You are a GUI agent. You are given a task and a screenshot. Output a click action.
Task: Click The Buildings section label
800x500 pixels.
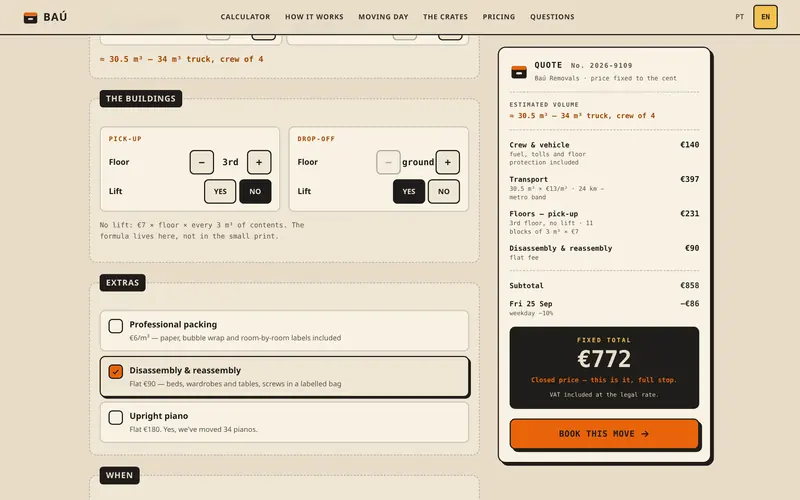coord(141,98)
